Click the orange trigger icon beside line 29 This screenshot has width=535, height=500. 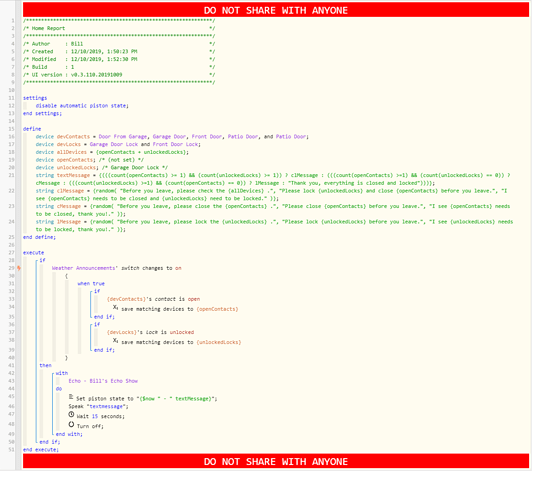19,268
